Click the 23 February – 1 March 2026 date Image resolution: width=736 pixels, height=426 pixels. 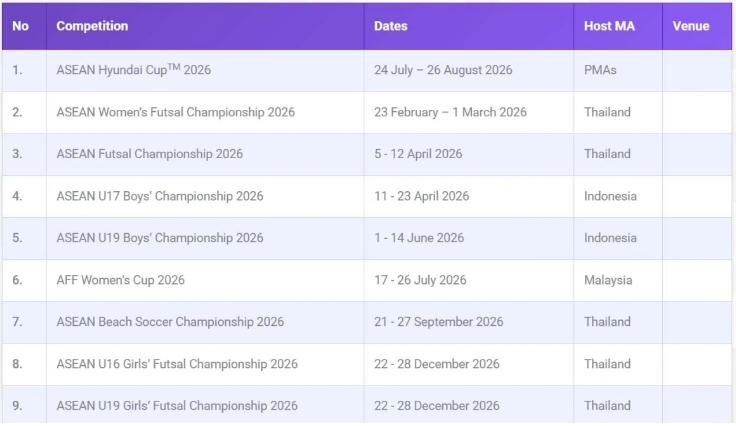click(x=450, y=112)
